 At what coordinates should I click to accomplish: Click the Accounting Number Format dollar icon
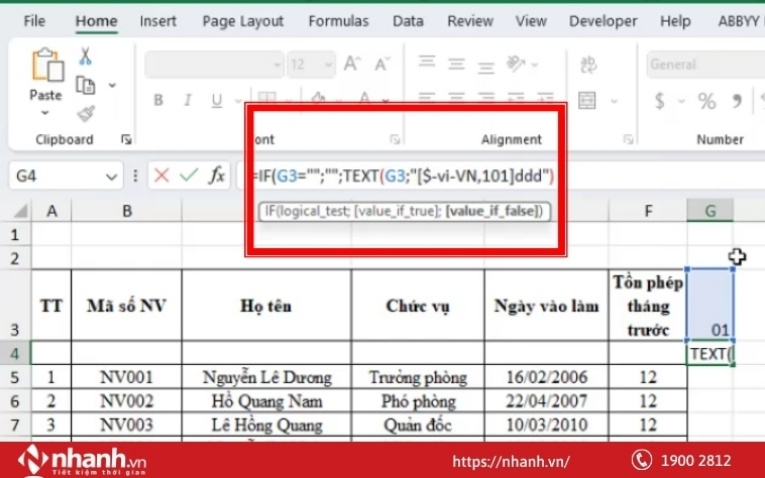pos(660,100)
